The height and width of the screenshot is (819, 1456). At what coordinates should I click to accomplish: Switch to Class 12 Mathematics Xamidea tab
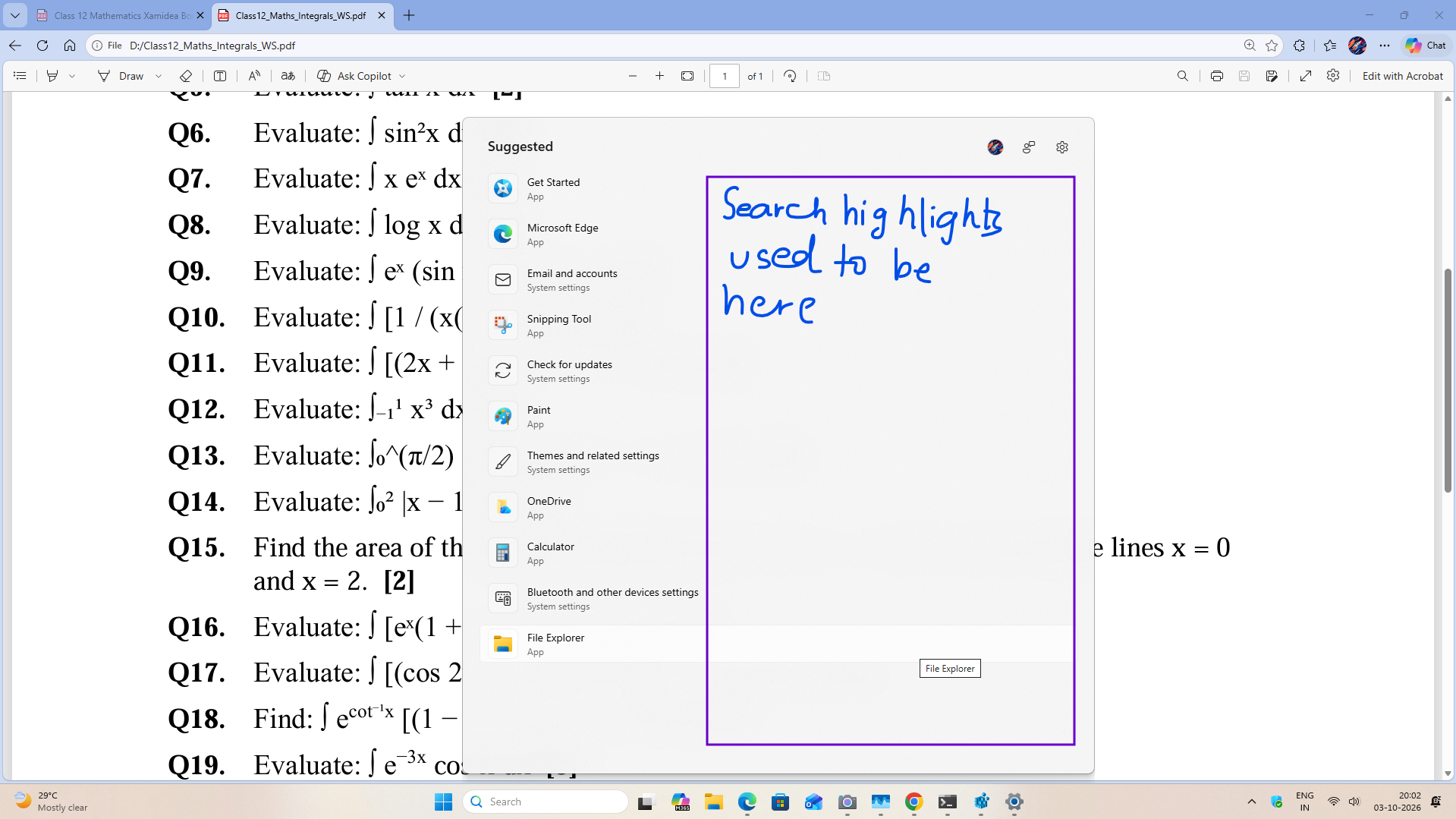point(121,15)
